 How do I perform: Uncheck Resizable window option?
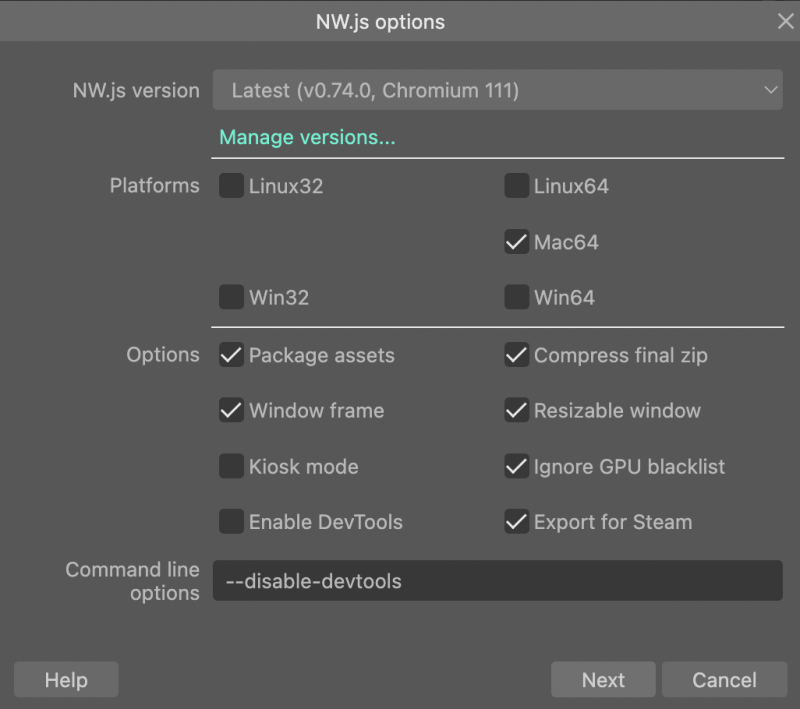(x=516, y=410)
